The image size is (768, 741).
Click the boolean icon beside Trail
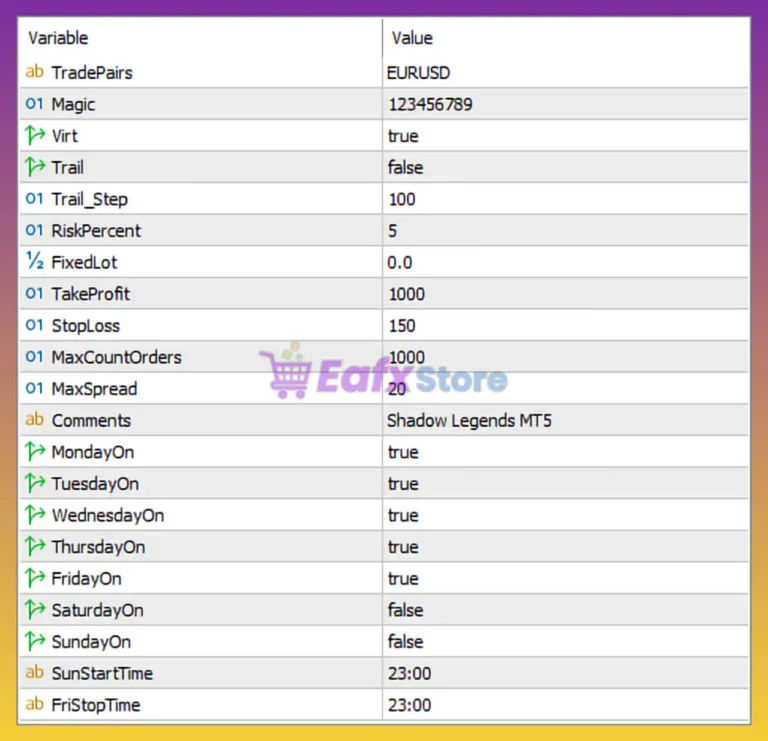[x=35, y=167]
